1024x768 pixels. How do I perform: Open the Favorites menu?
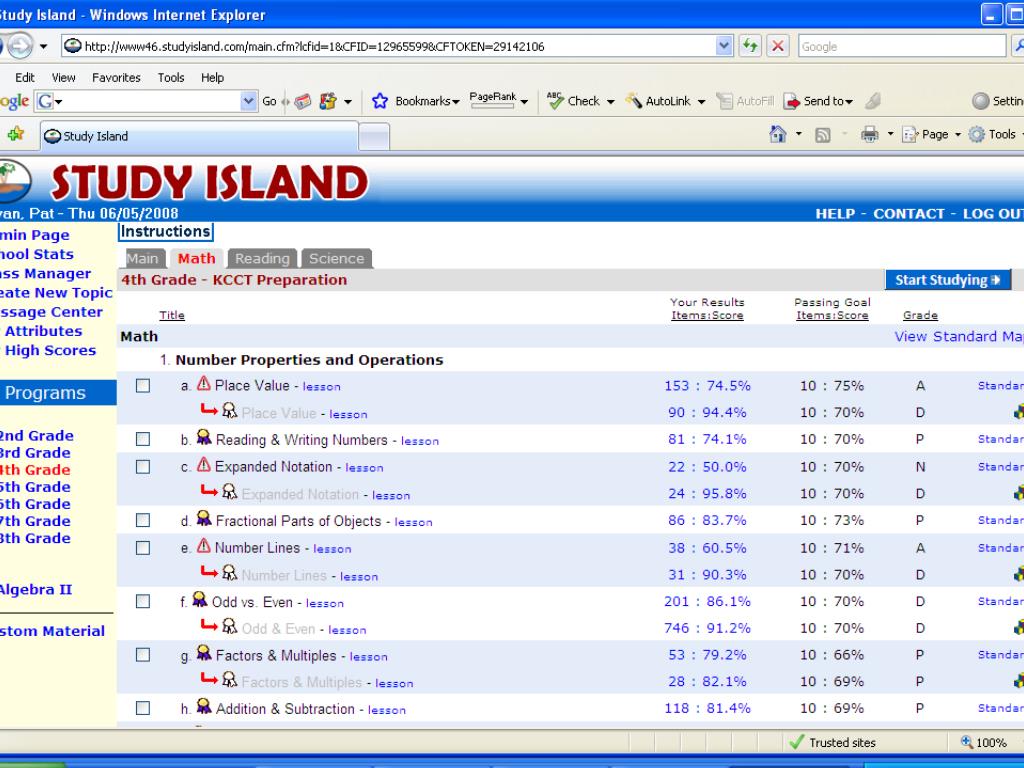(x=116, y=77)
